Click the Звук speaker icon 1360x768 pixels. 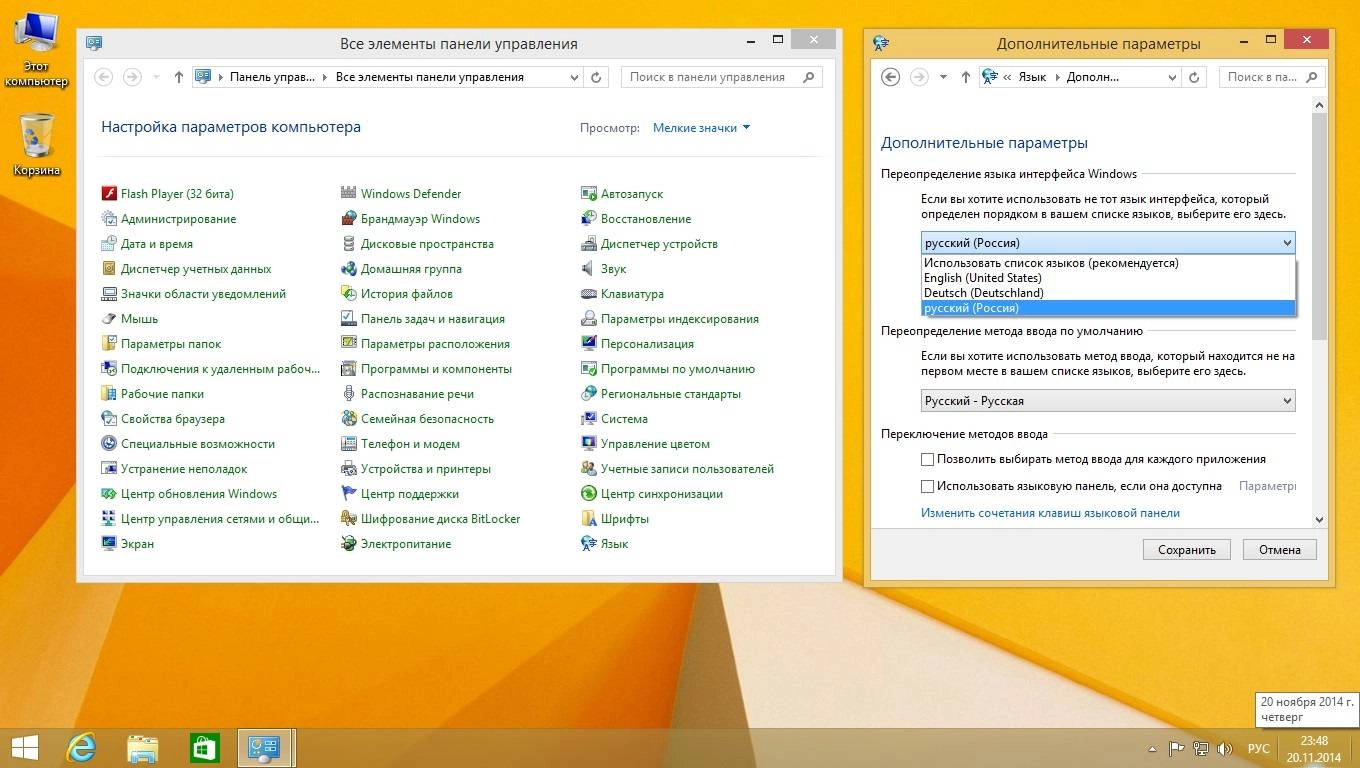point(589,269)
